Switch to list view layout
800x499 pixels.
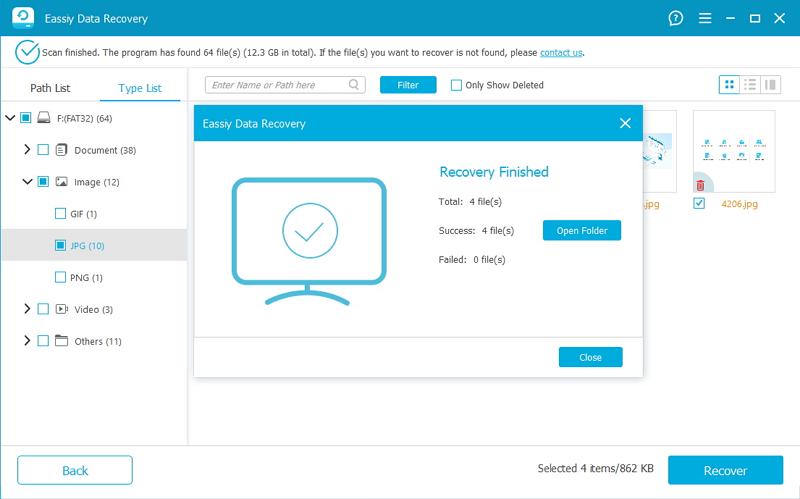tap(750, 85)
